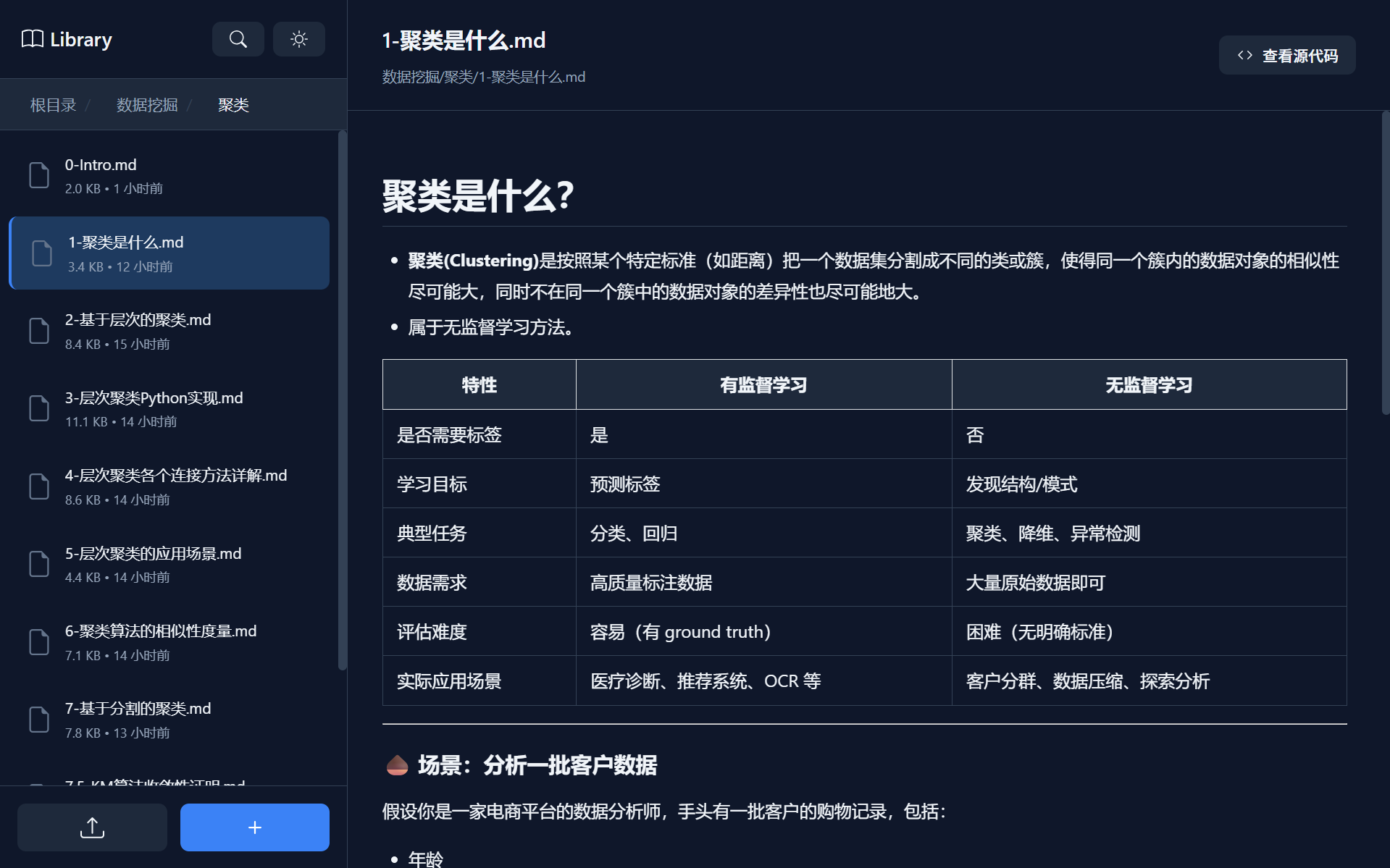The image size is (1390, 868).
Task: Click the file icon beside 0-Intro.md
Action: (39, 175)
